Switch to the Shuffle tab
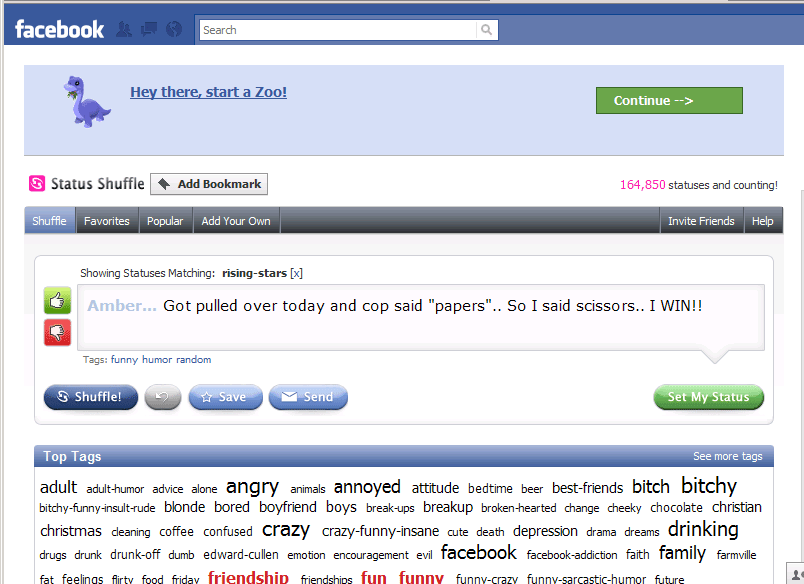 coord(49,221)
